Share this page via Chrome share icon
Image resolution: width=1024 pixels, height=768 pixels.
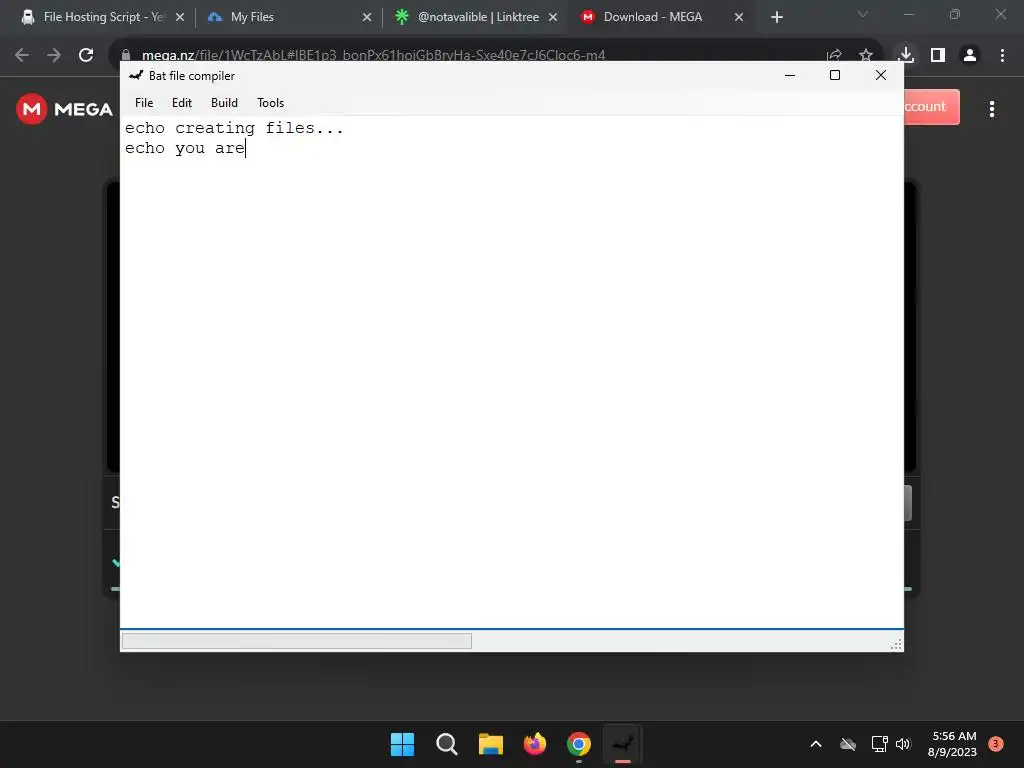(x=834, y=56)
